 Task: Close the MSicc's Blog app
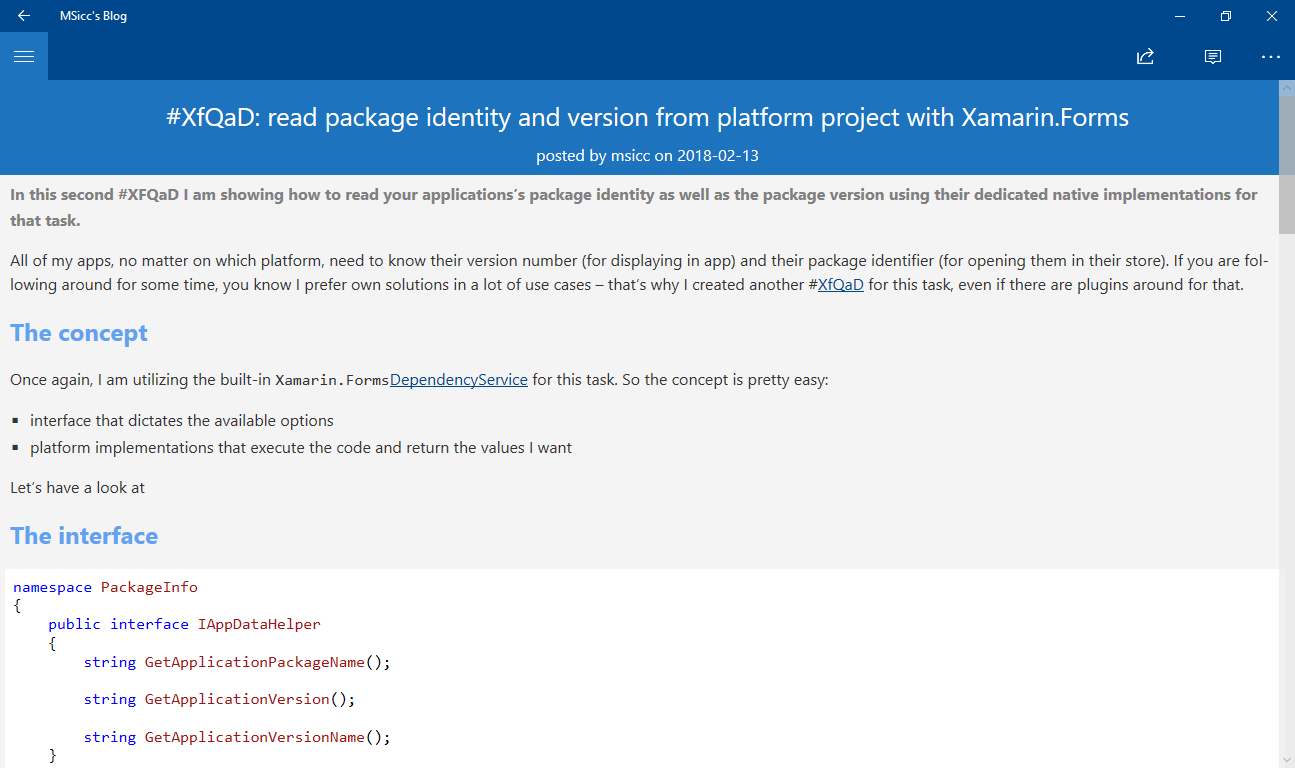1272,16
